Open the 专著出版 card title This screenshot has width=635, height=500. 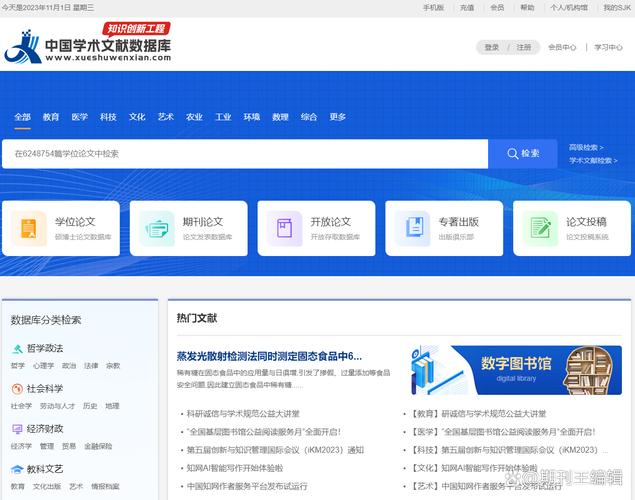click(x=458, y=222)
